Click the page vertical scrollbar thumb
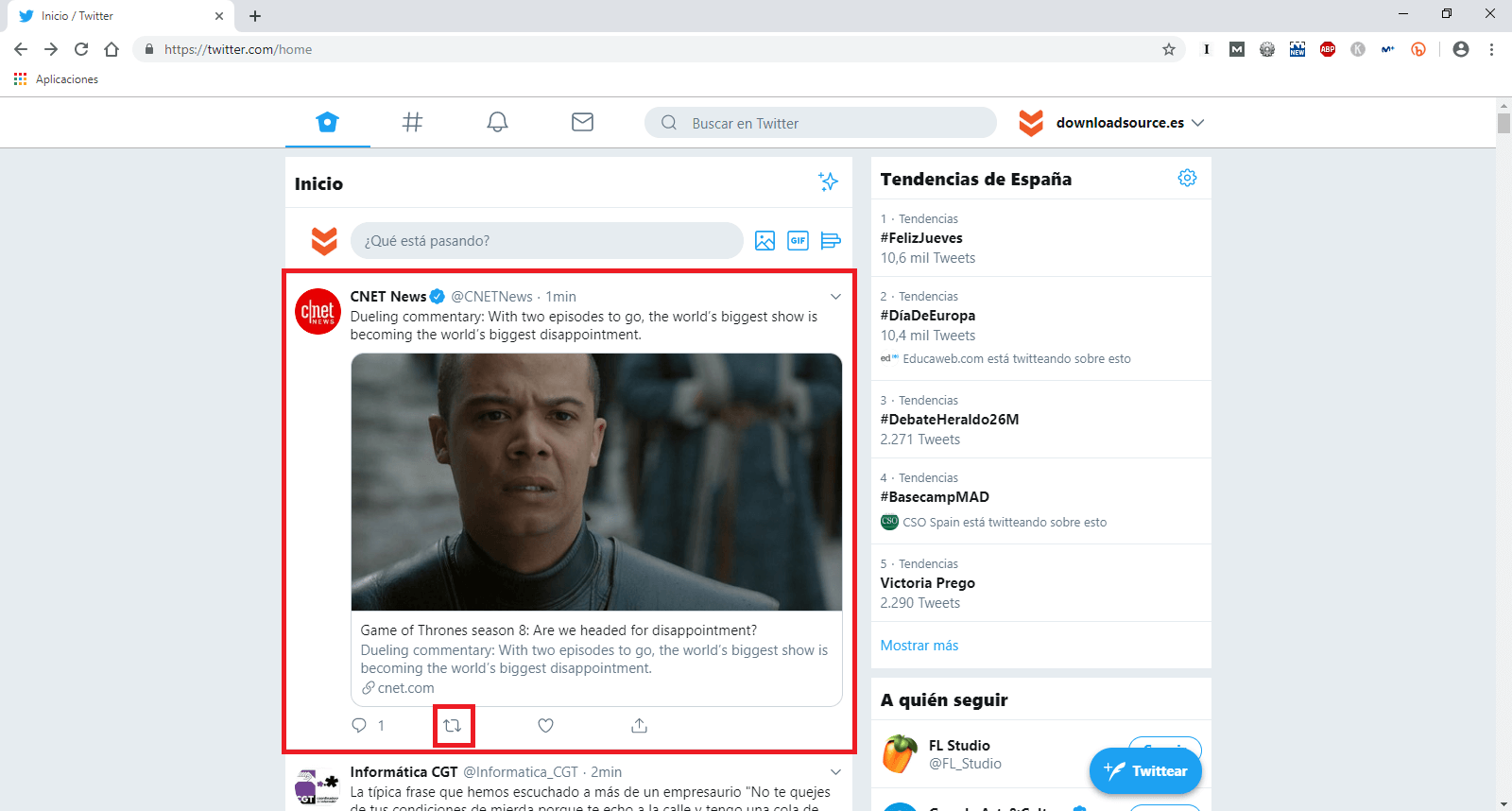 (x=1503, y=123)
